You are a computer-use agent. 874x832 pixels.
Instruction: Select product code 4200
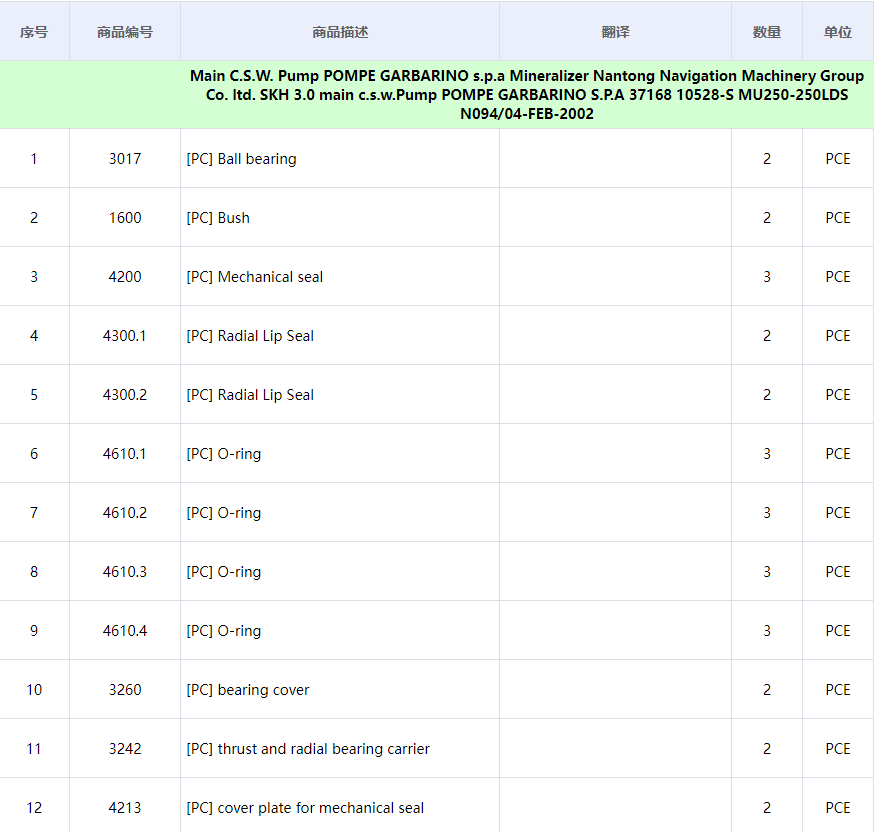point(125,277)
